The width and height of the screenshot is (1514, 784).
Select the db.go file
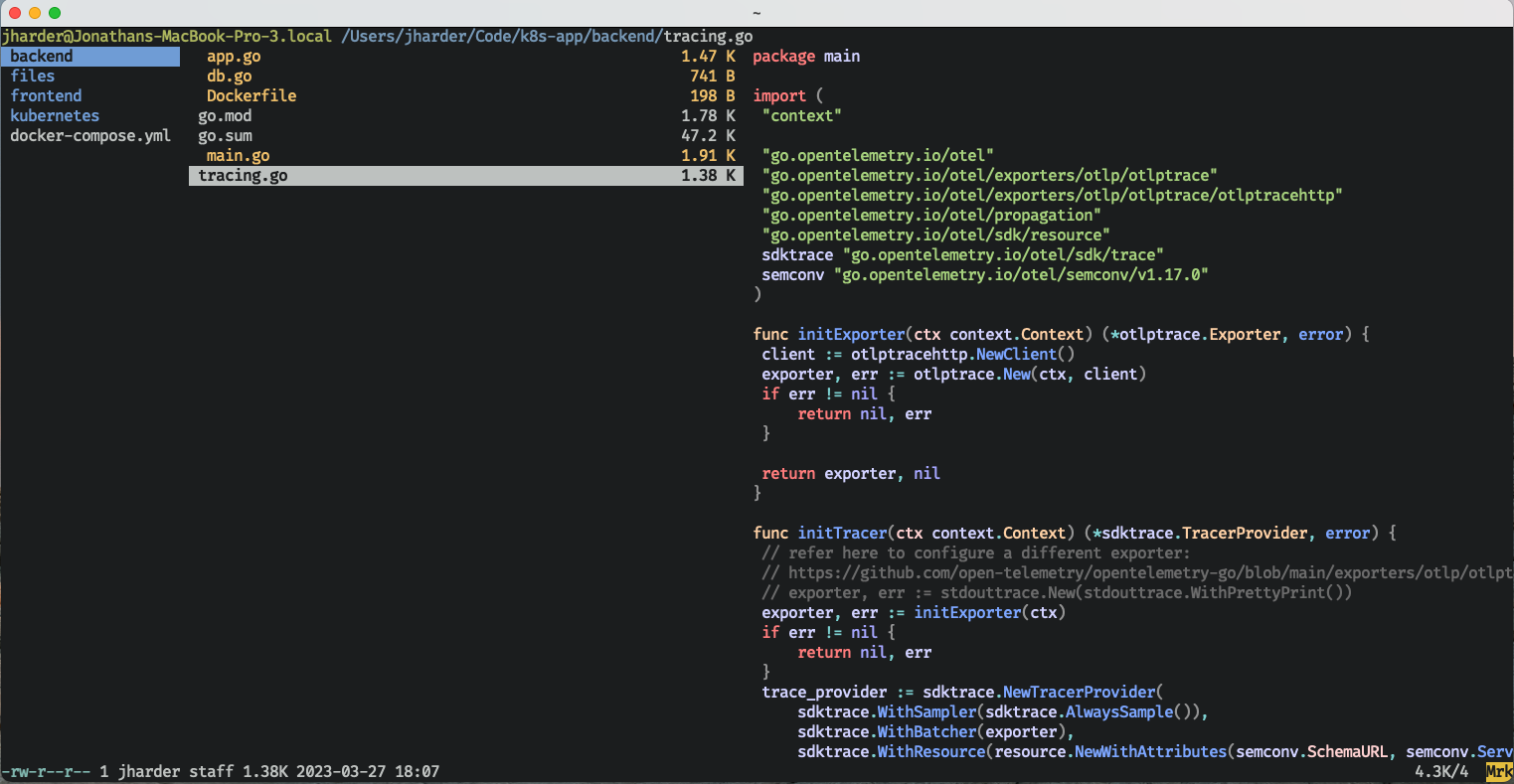pos(230,77)
